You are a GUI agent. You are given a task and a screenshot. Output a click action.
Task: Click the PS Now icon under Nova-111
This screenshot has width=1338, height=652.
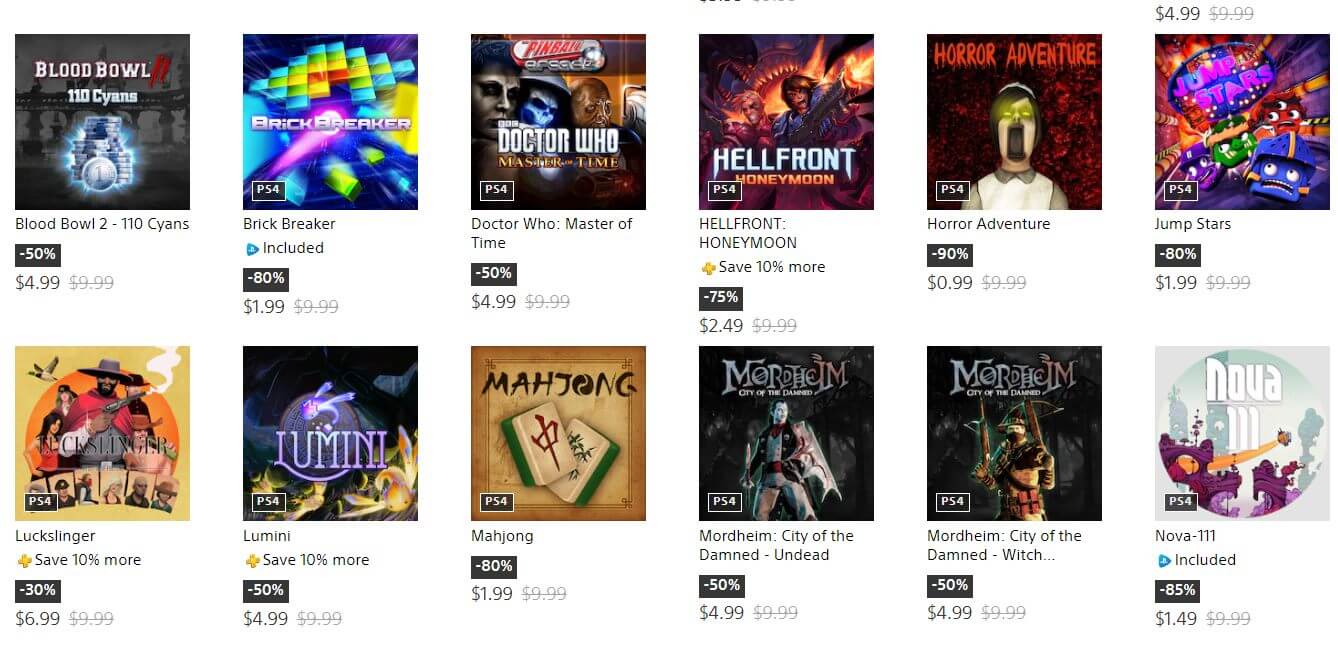[x=1164, y=561]
